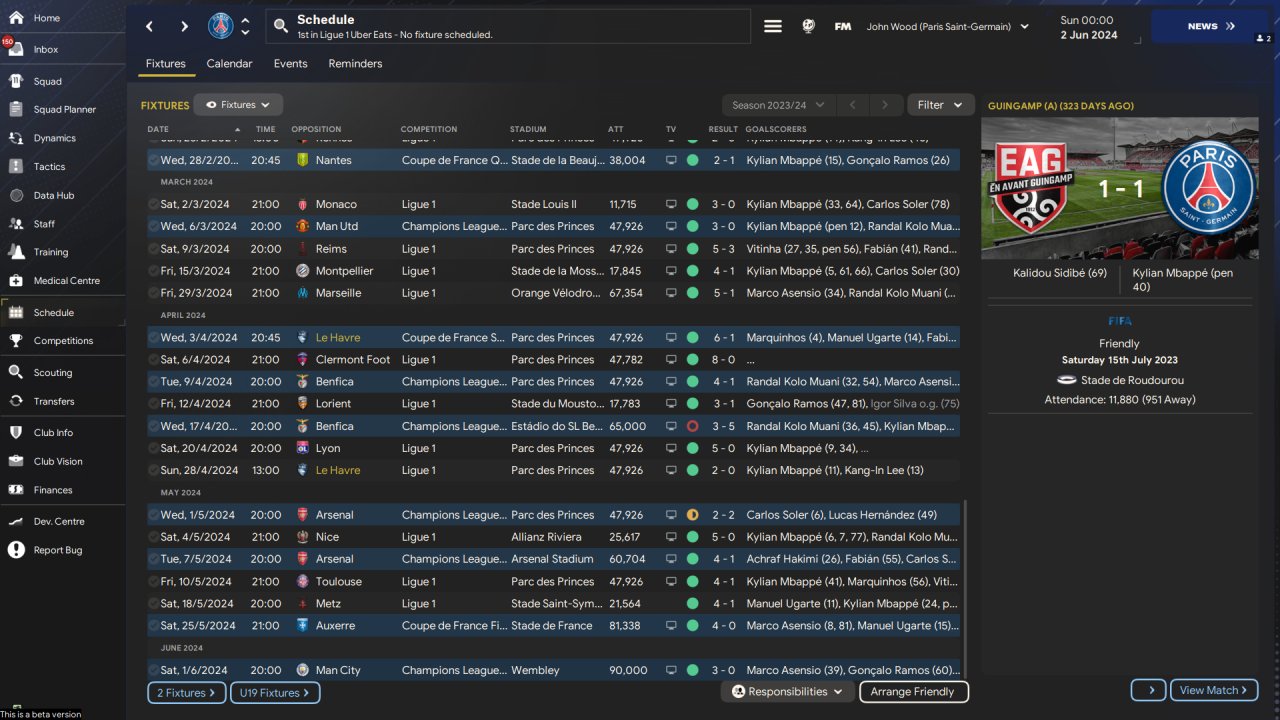Click the Guingamp 1-1 match preview image

[x=1118, y=189]
